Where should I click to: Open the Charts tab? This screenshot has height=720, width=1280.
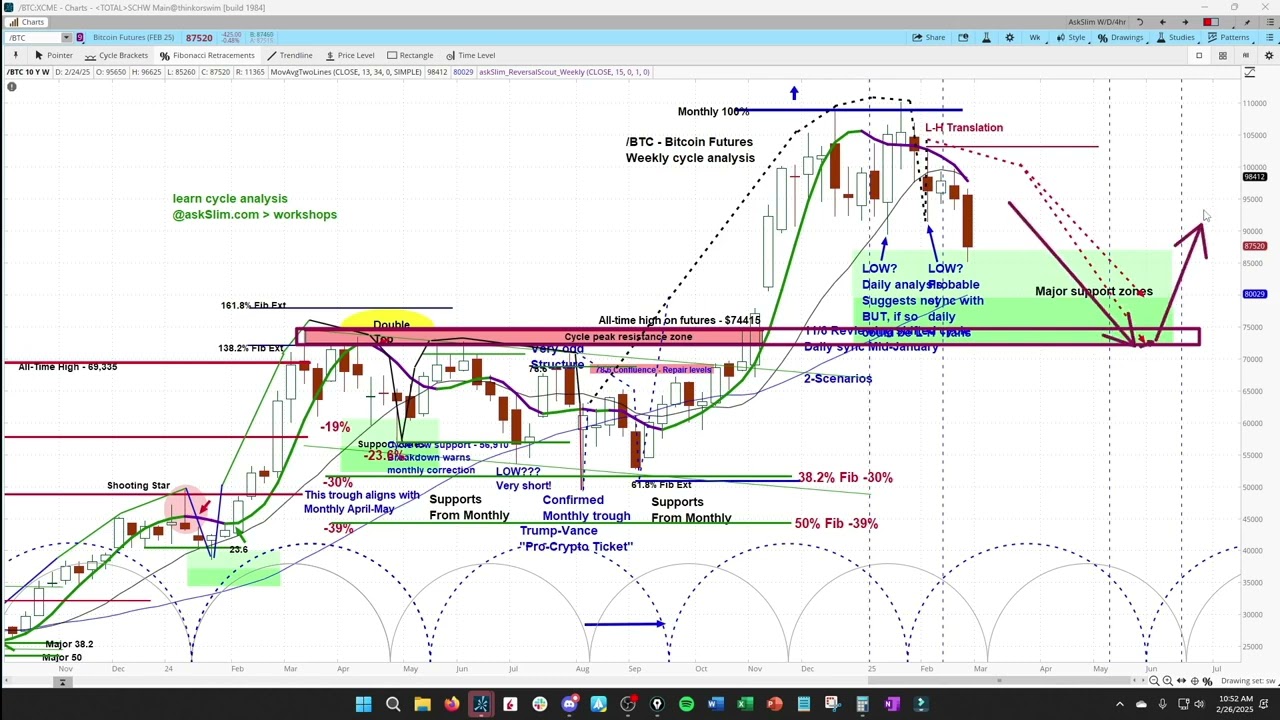coord(25,22)
